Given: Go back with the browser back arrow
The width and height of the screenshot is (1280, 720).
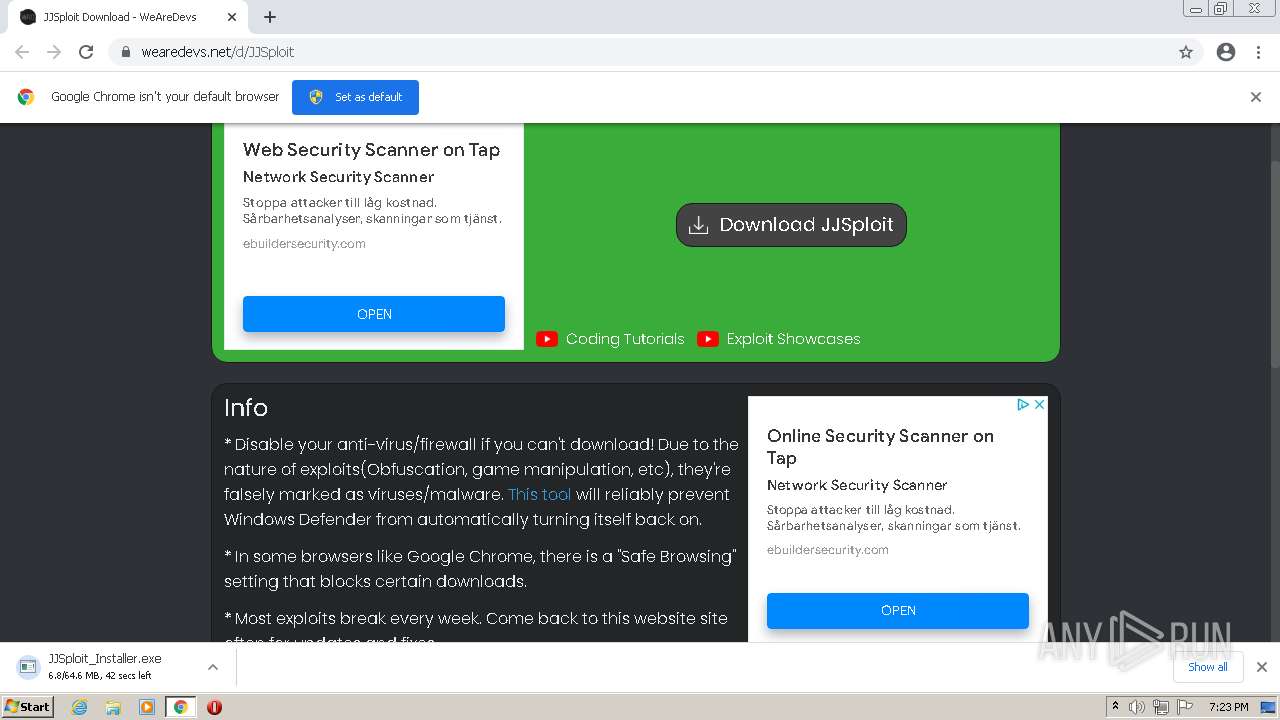Looking at the screenshot, I should point(22,52).
